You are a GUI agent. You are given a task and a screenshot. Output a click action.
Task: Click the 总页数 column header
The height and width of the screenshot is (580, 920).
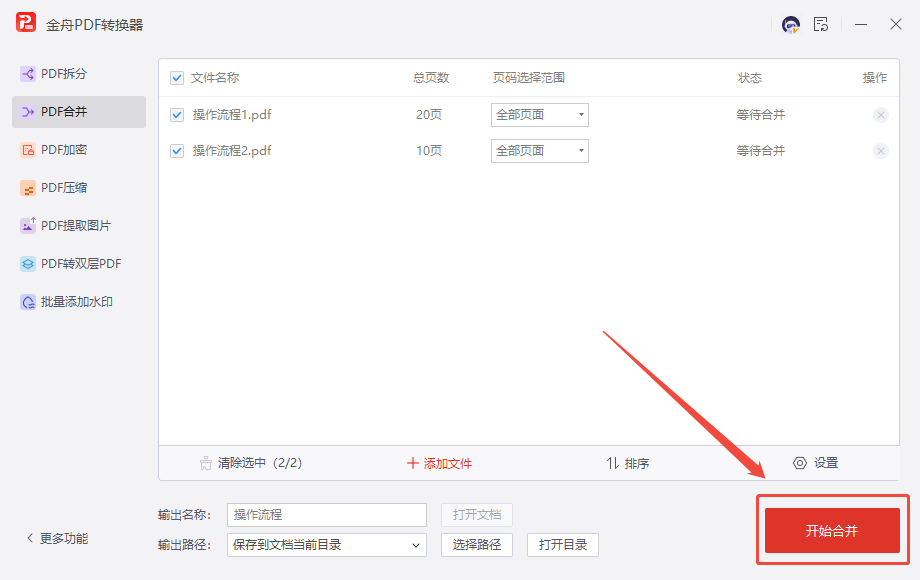point(431,78)
